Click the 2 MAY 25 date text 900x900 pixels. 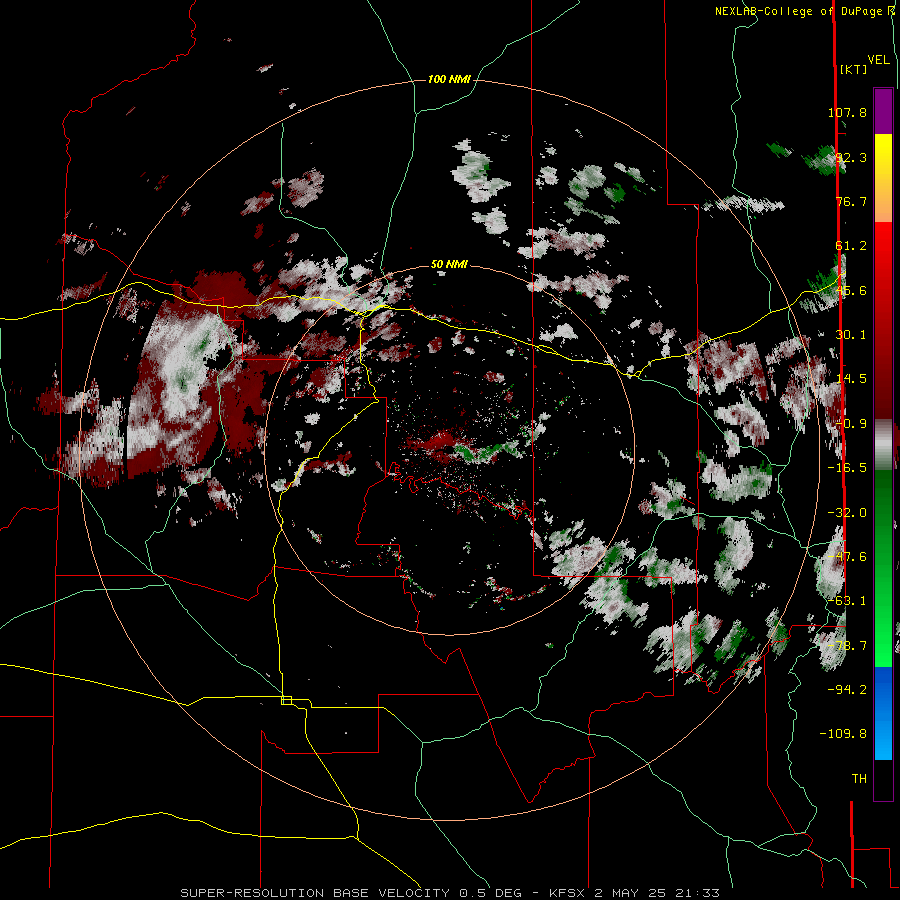(x=630, y=893)
